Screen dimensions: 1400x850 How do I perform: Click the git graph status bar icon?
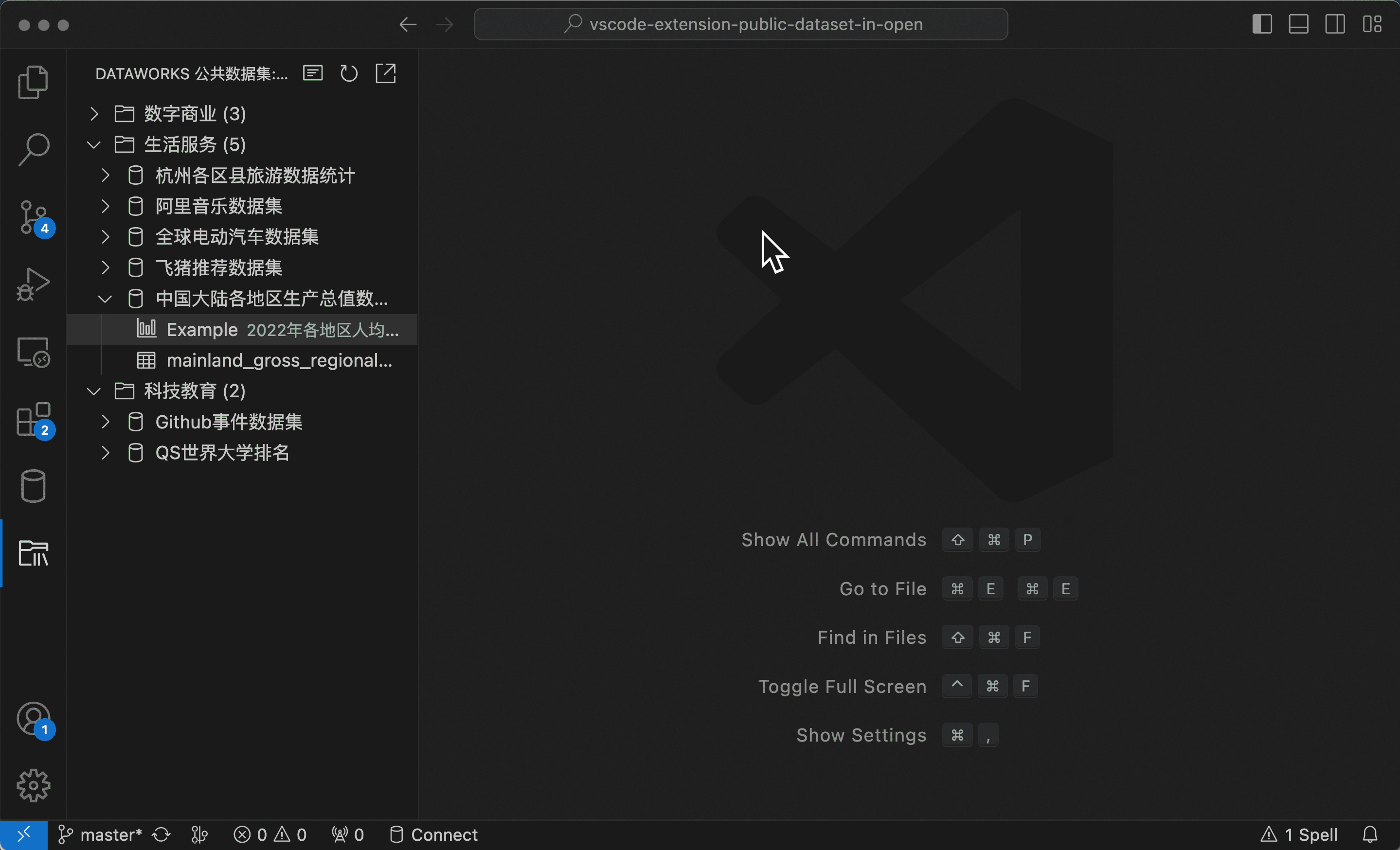coord(199,834)
